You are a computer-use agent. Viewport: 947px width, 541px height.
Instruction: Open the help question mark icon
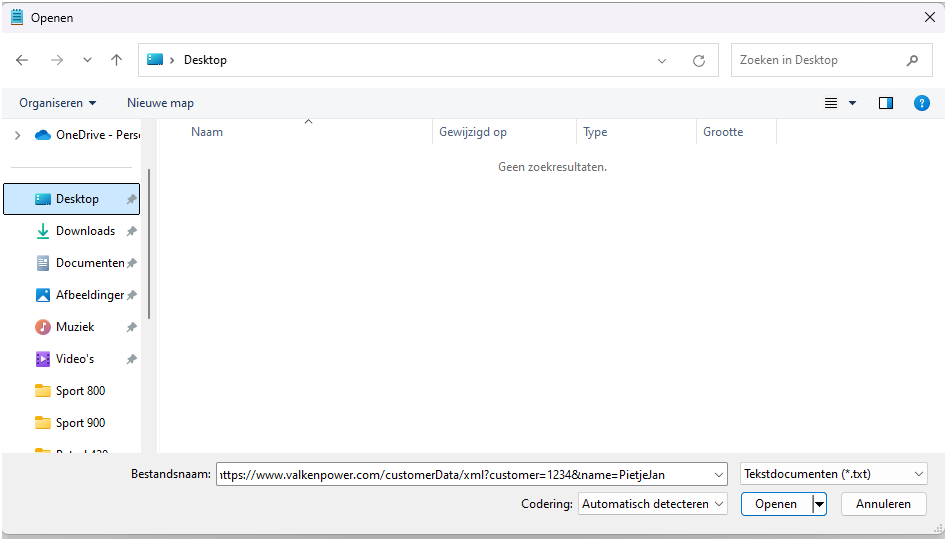pos(922,103)
